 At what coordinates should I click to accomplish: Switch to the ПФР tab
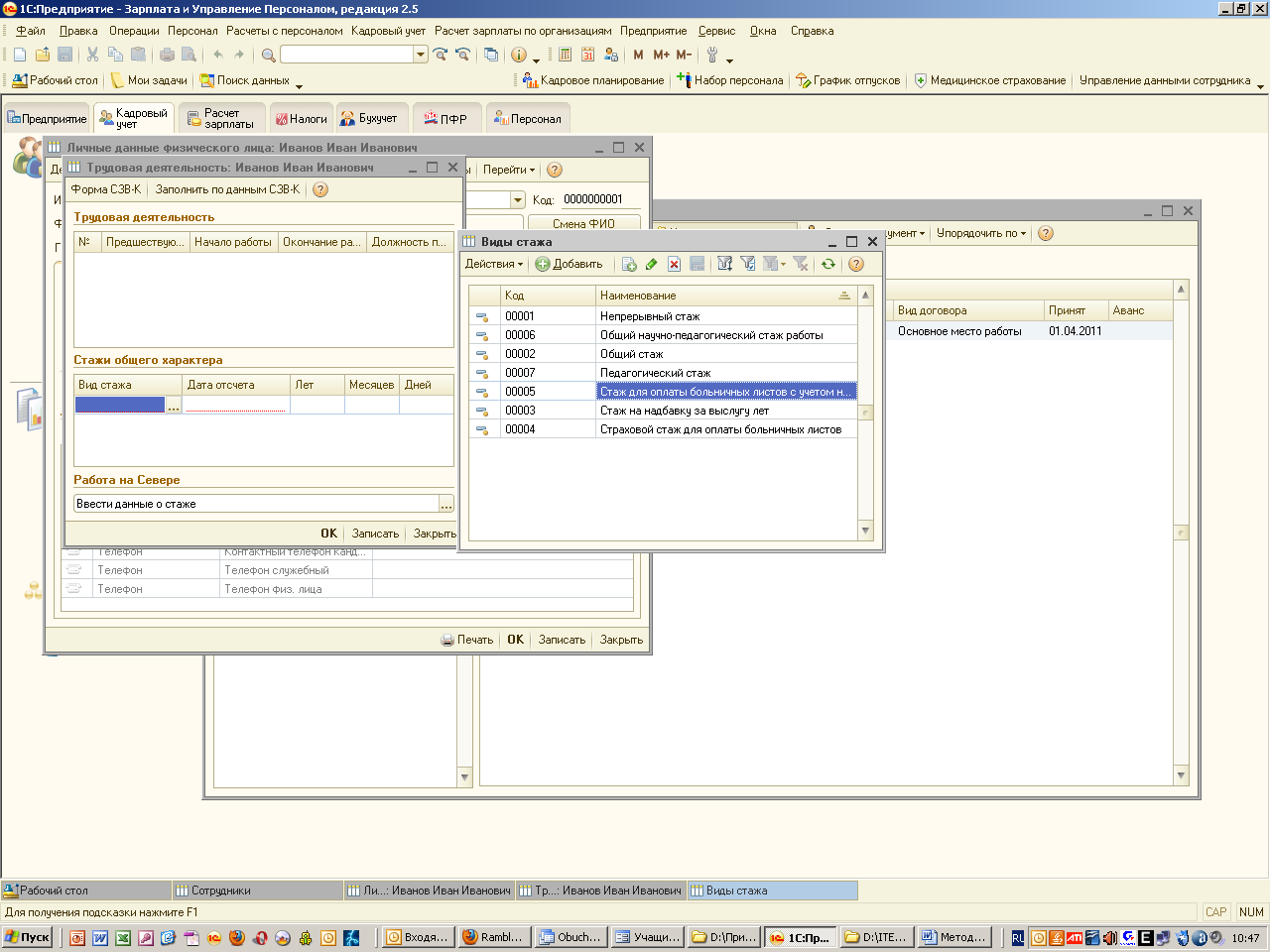445,118
